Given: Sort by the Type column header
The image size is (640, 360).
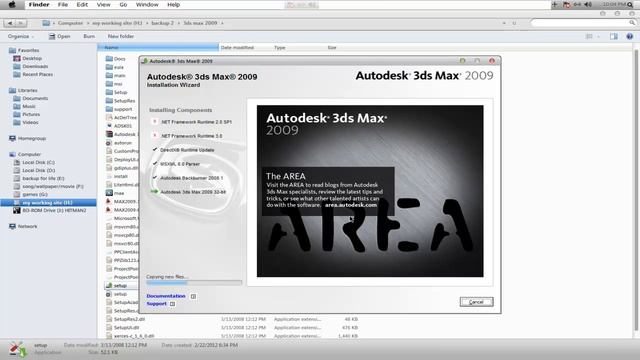Looking at the screenshot, I should 280,48.
